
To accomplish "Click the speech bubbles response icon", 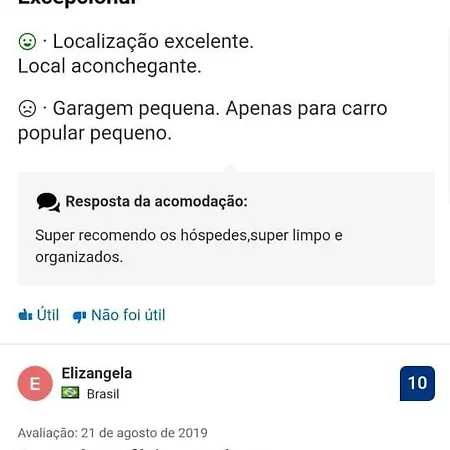I will coord(48,202).
